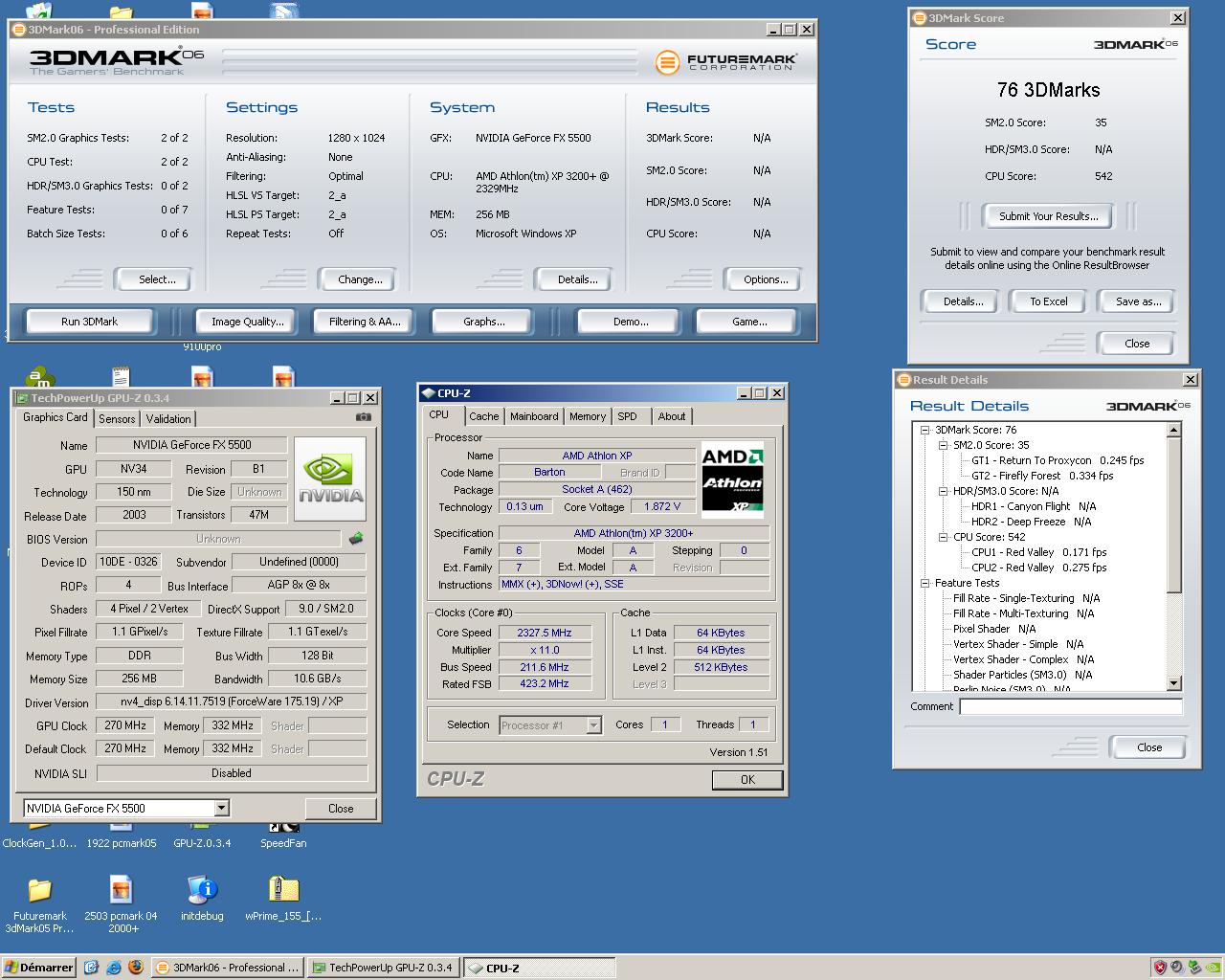The width and height of the screenshot is (1225, 980).
Task: Click the Démarrer start button
Action: coord(37,968)
